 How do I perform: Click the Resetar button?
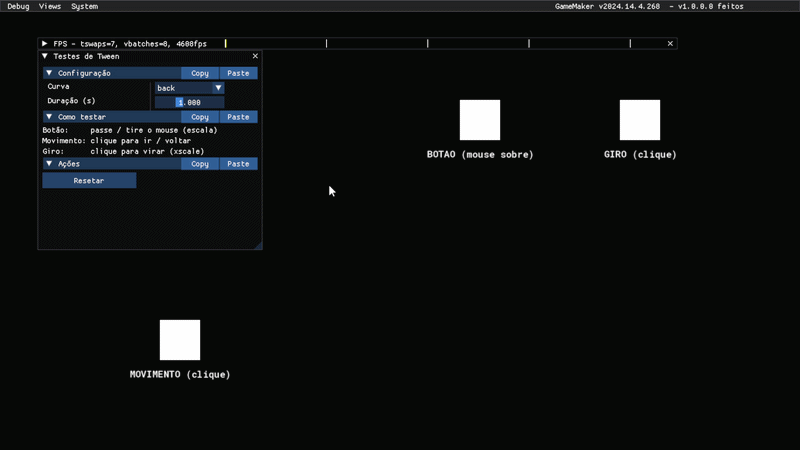[89, 181]
